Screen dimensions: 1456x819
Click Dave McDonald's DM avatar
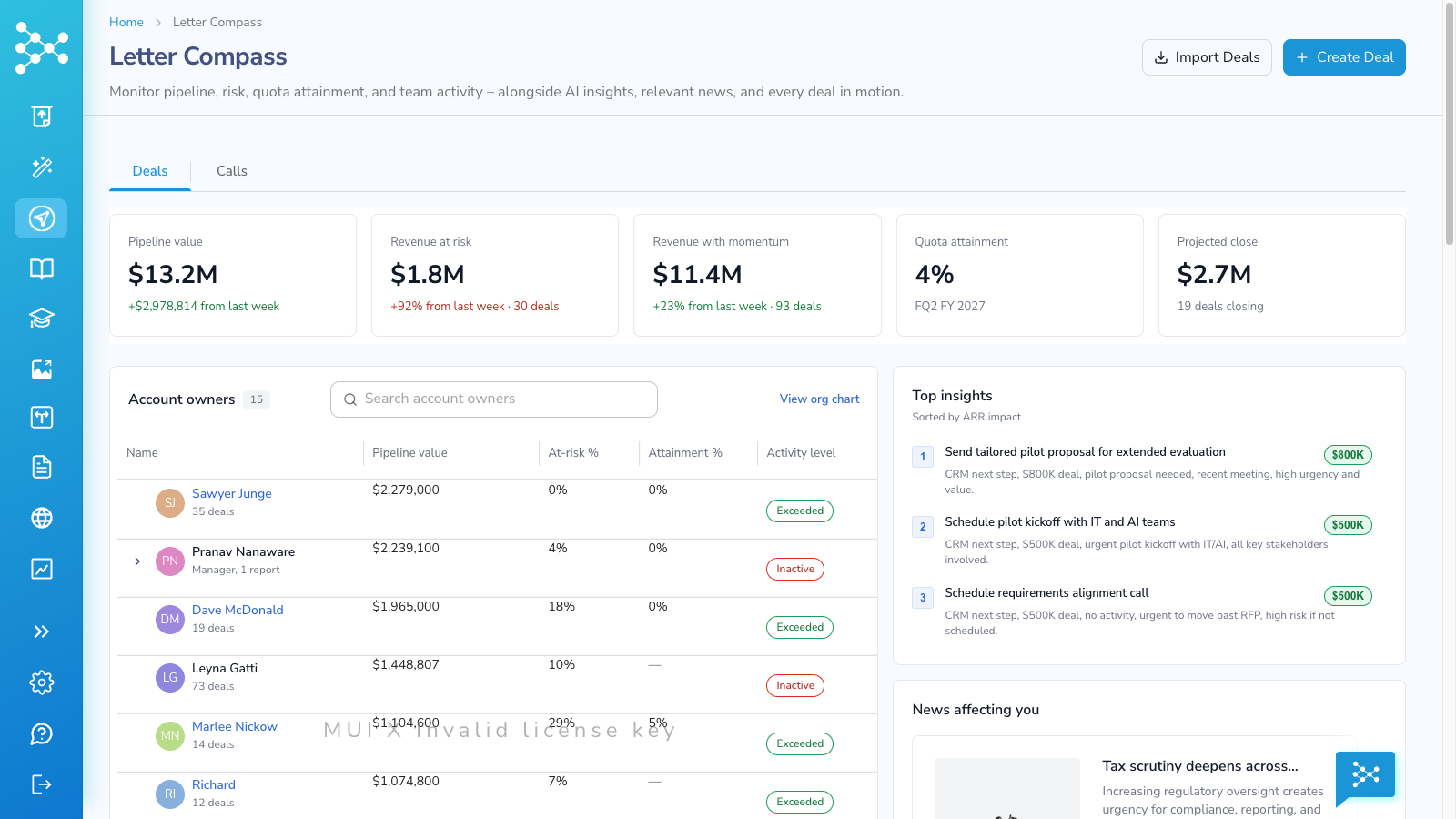[x=170, y=620]
